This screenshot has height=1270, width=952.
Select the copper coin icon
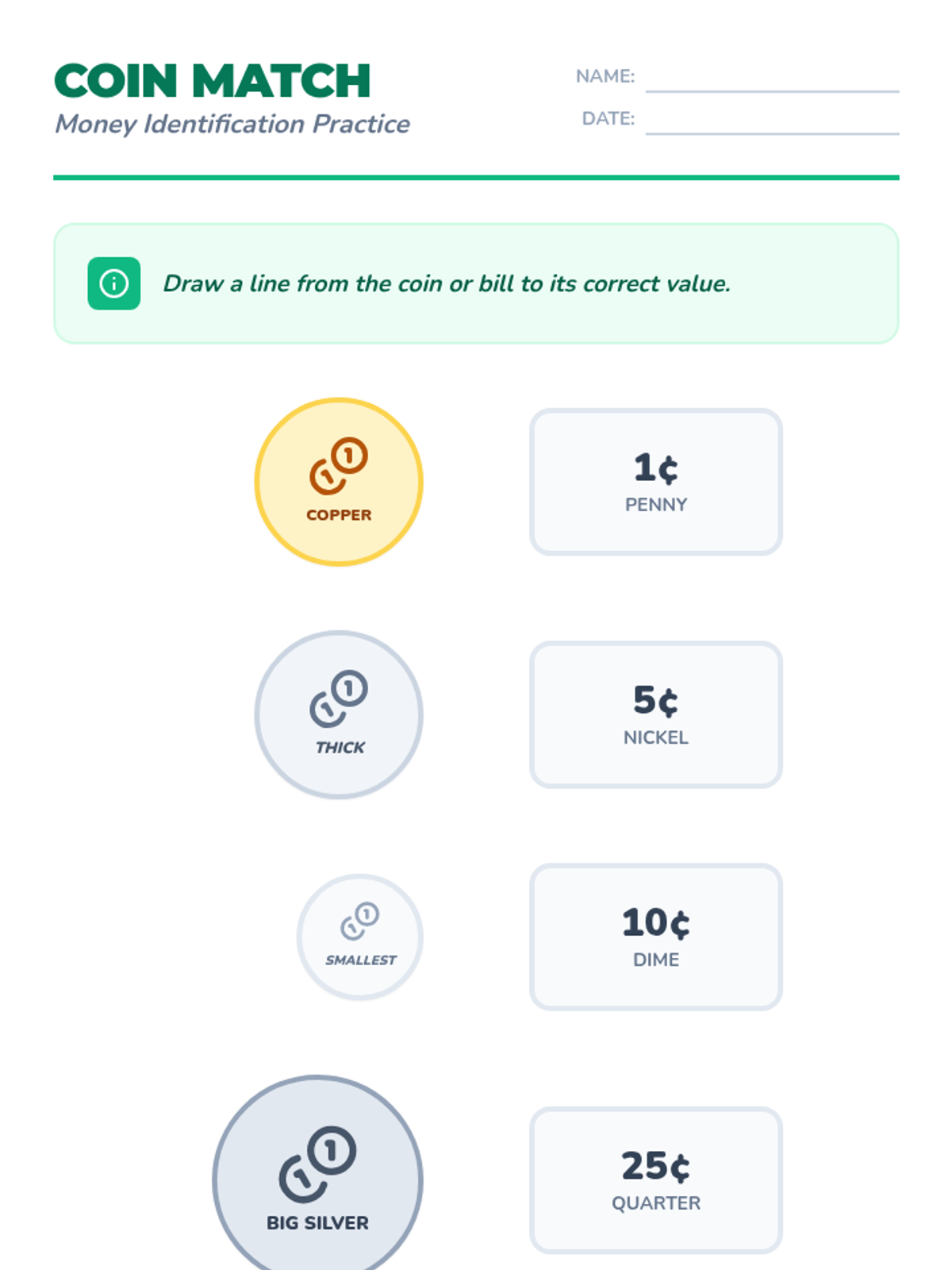339,465
